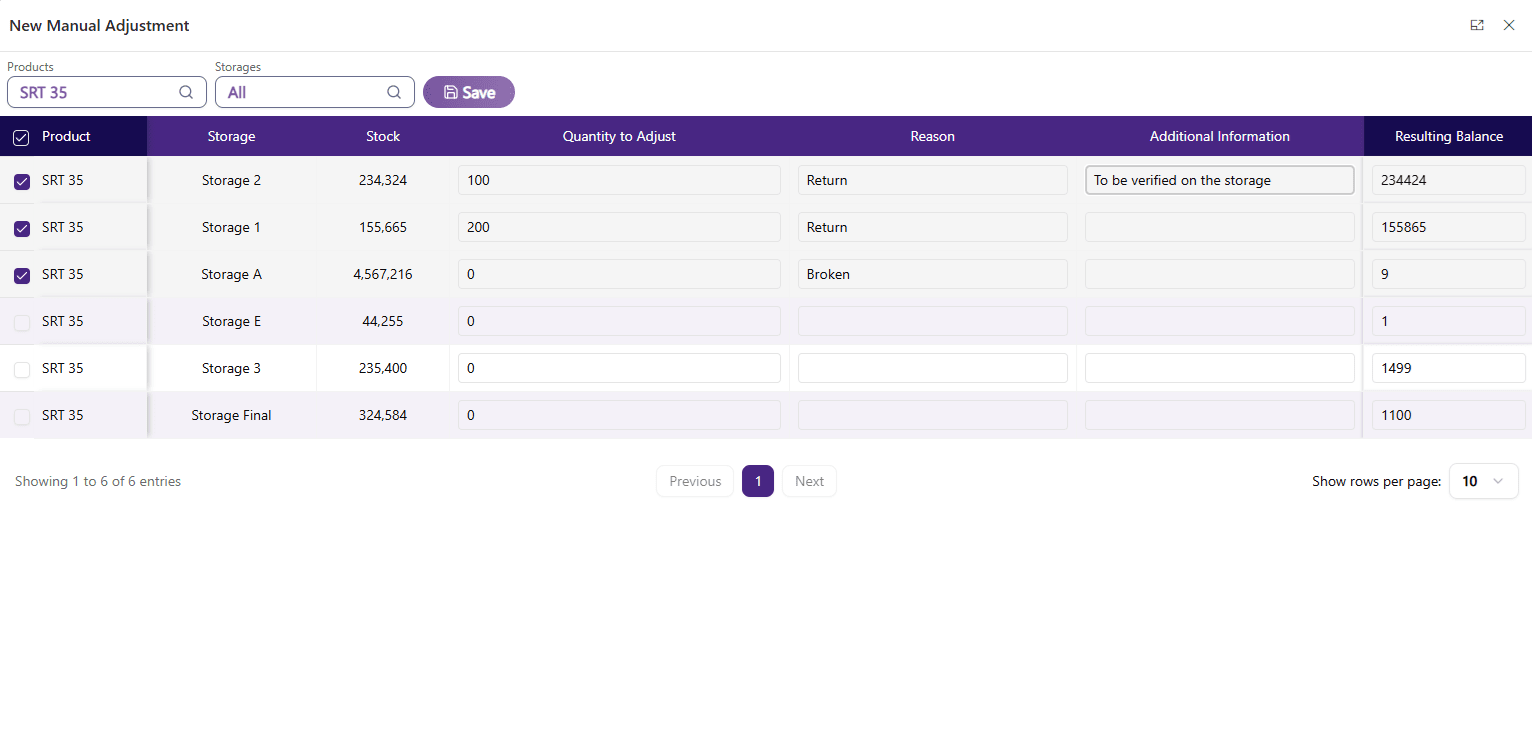The width and height of the screenshot is (1532, 753).
Task: Click the expand window icon
Action: tap(1477, 25)
